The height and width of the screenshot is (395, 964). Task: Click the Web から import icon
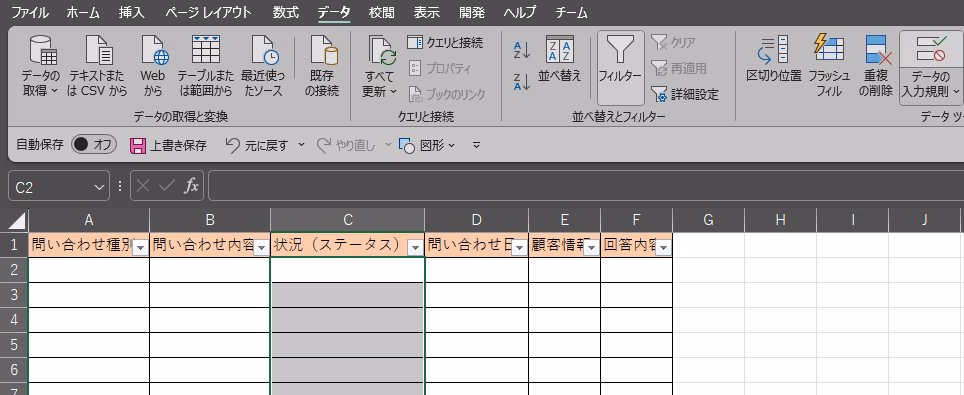(x=153, y=67)
